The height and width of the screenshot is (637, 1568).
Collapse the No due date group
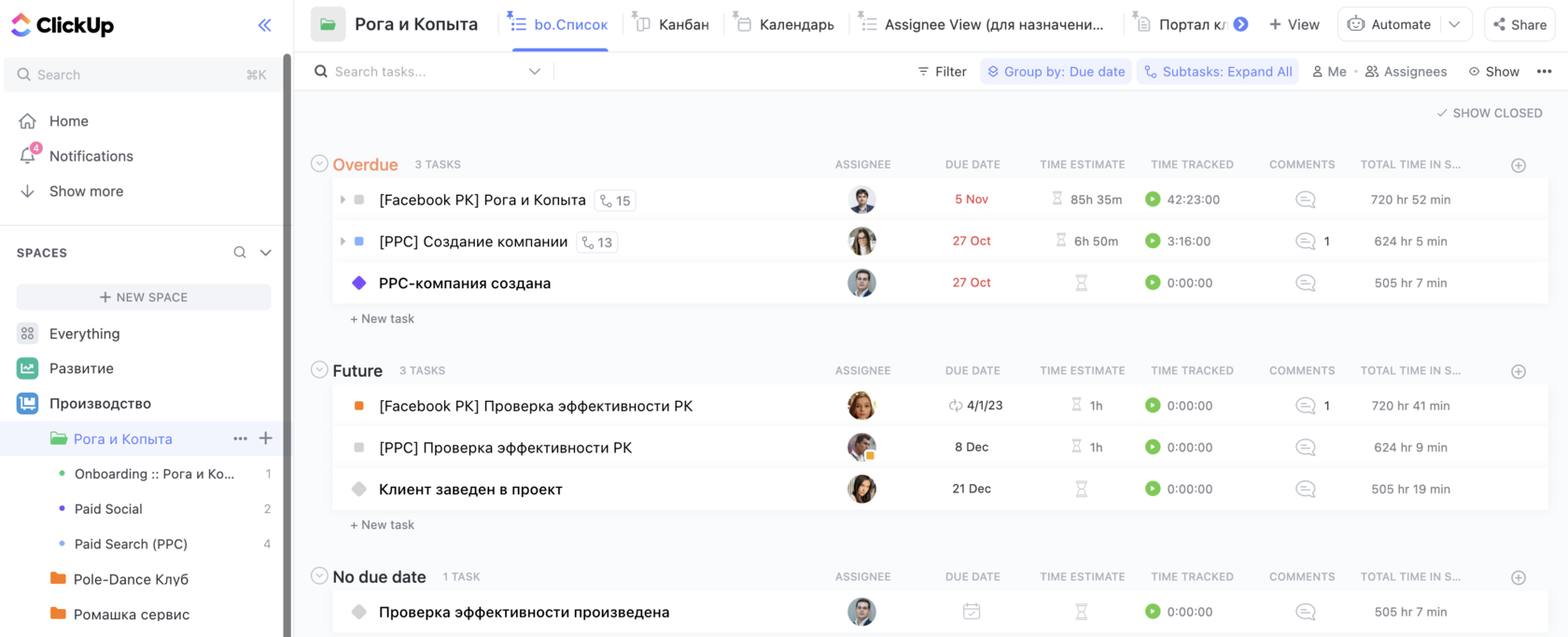pyautogui.click(x=319, y=576)
